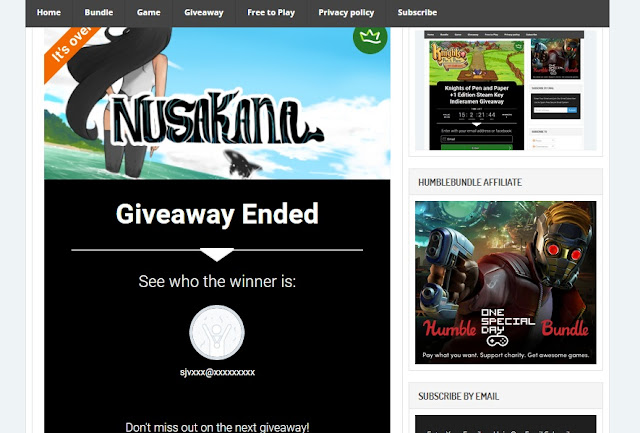Click the Humble One Special Day Bundle ad

(x=506, y=282)
